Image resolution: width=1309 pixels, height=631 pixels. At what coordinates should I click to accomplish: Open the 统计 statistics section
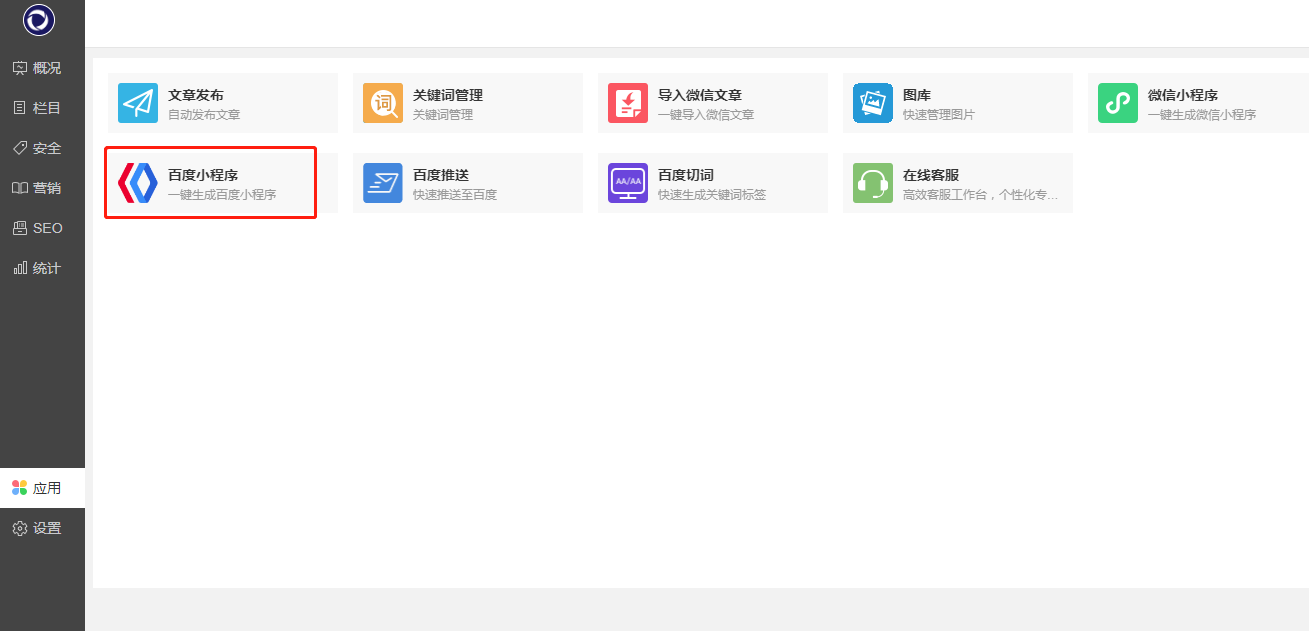tap(42, 268)
